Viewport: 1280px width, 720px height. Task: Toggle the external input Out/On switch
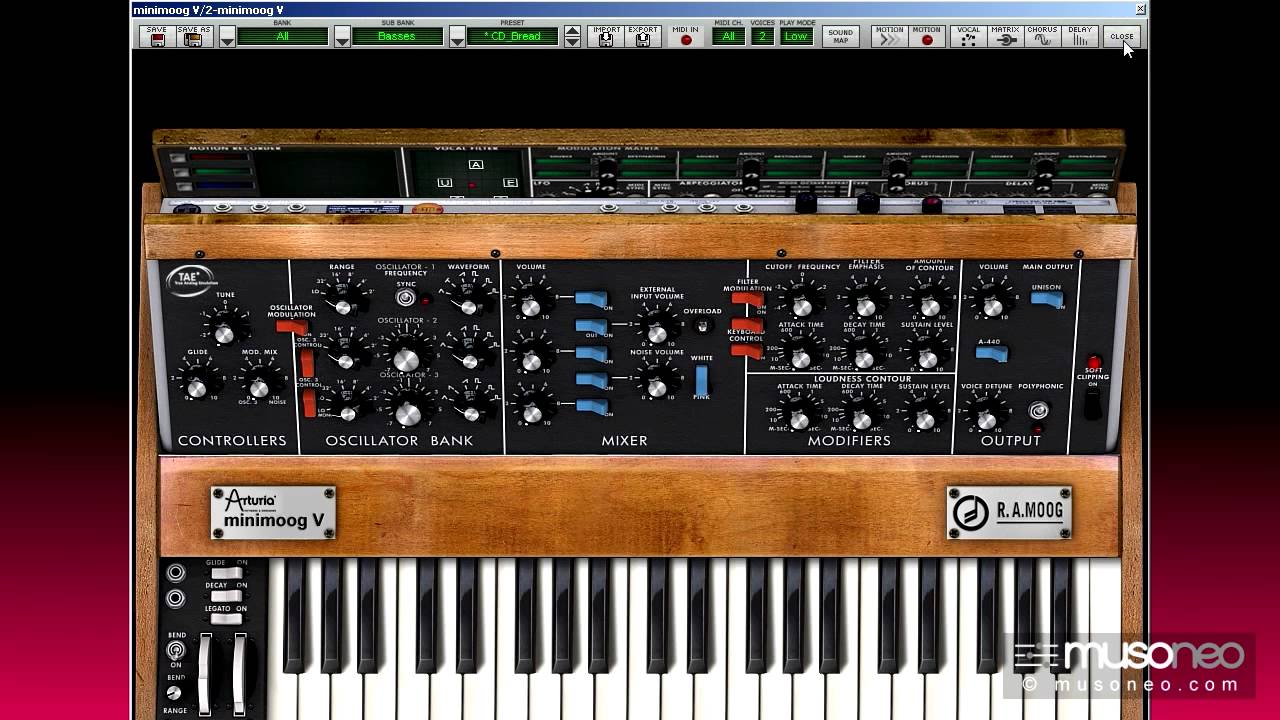coord(591,326)
